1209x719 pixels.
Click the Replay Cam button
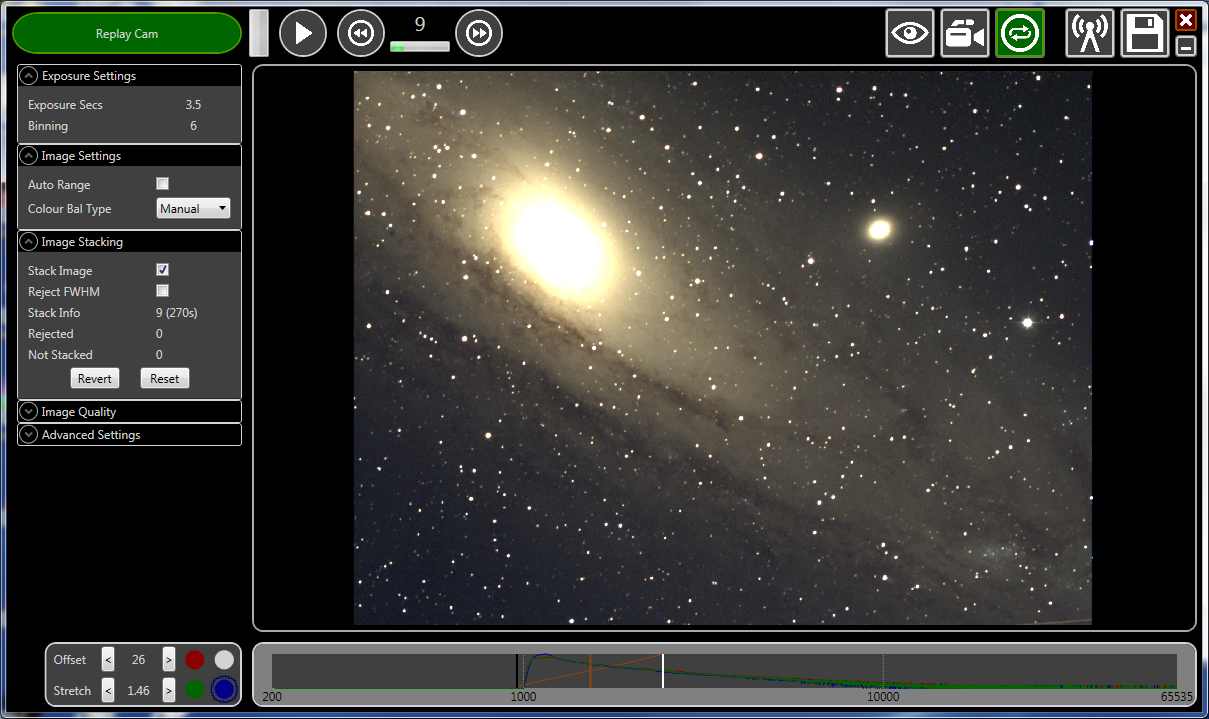coord(127,33)
